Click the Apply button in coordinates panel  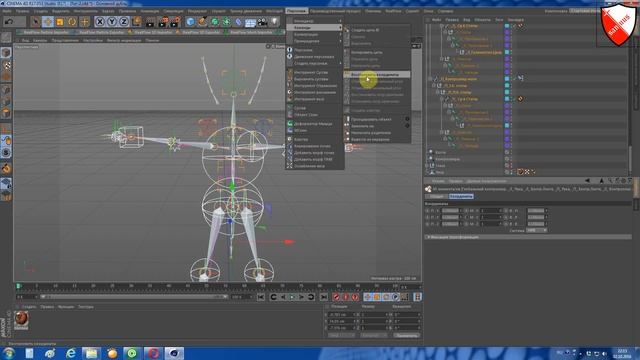(x=407, y=335)
